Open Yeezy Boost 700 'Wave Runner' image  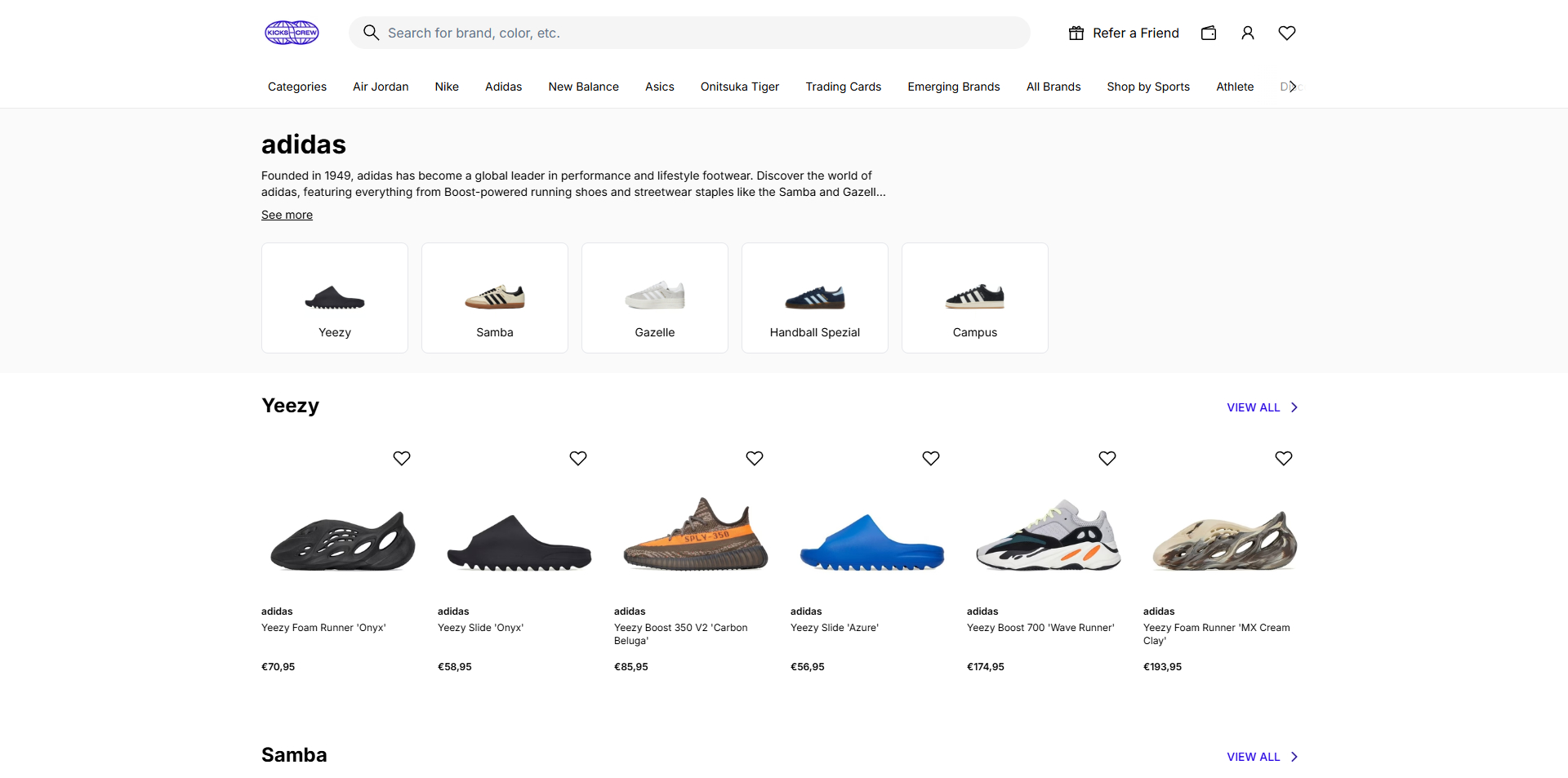1049,535
